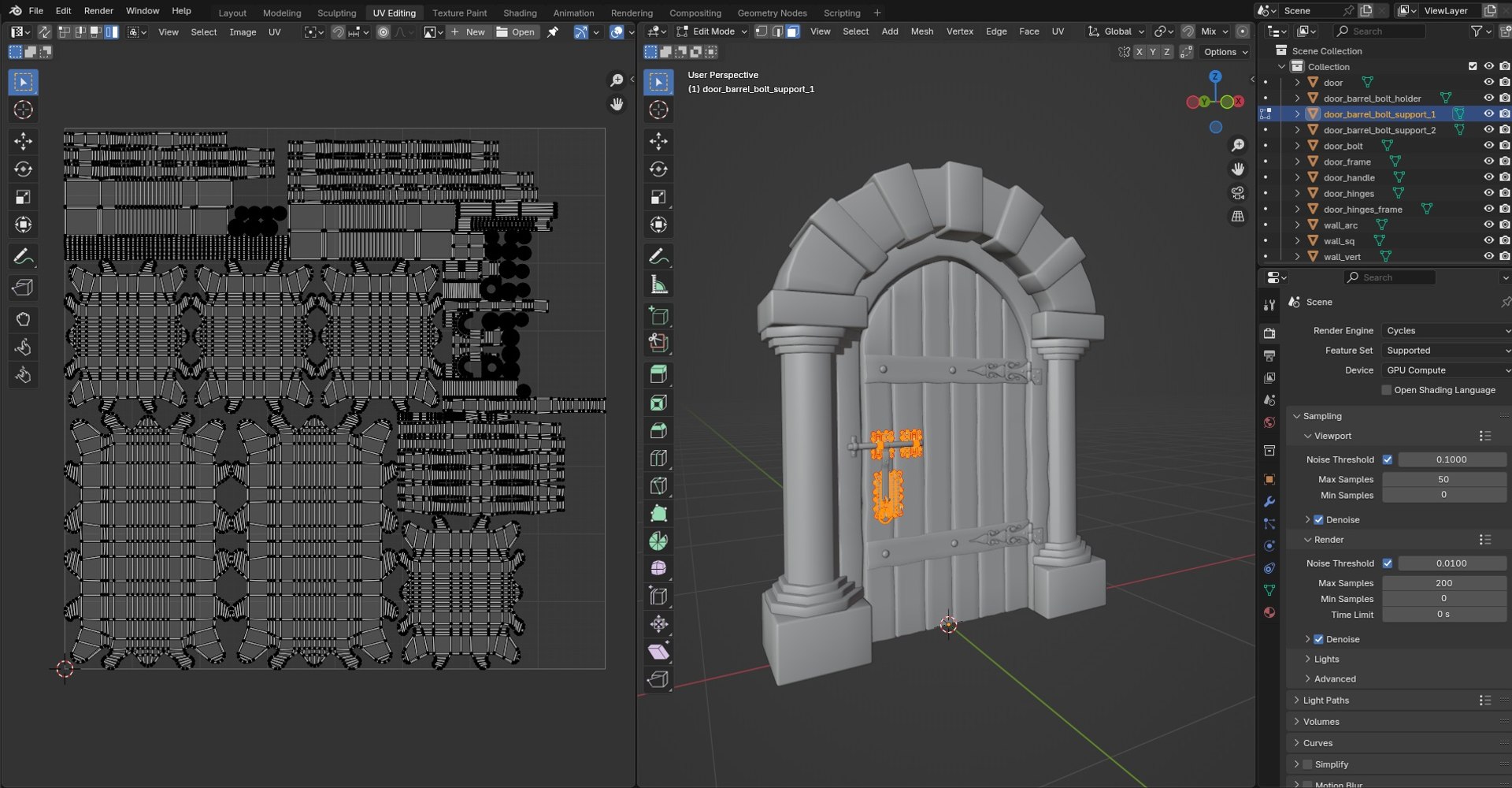Uncheck render Noise Threshold checkbox
This screenshot has width=1512, height=788.
click(x=1388, y=563)
